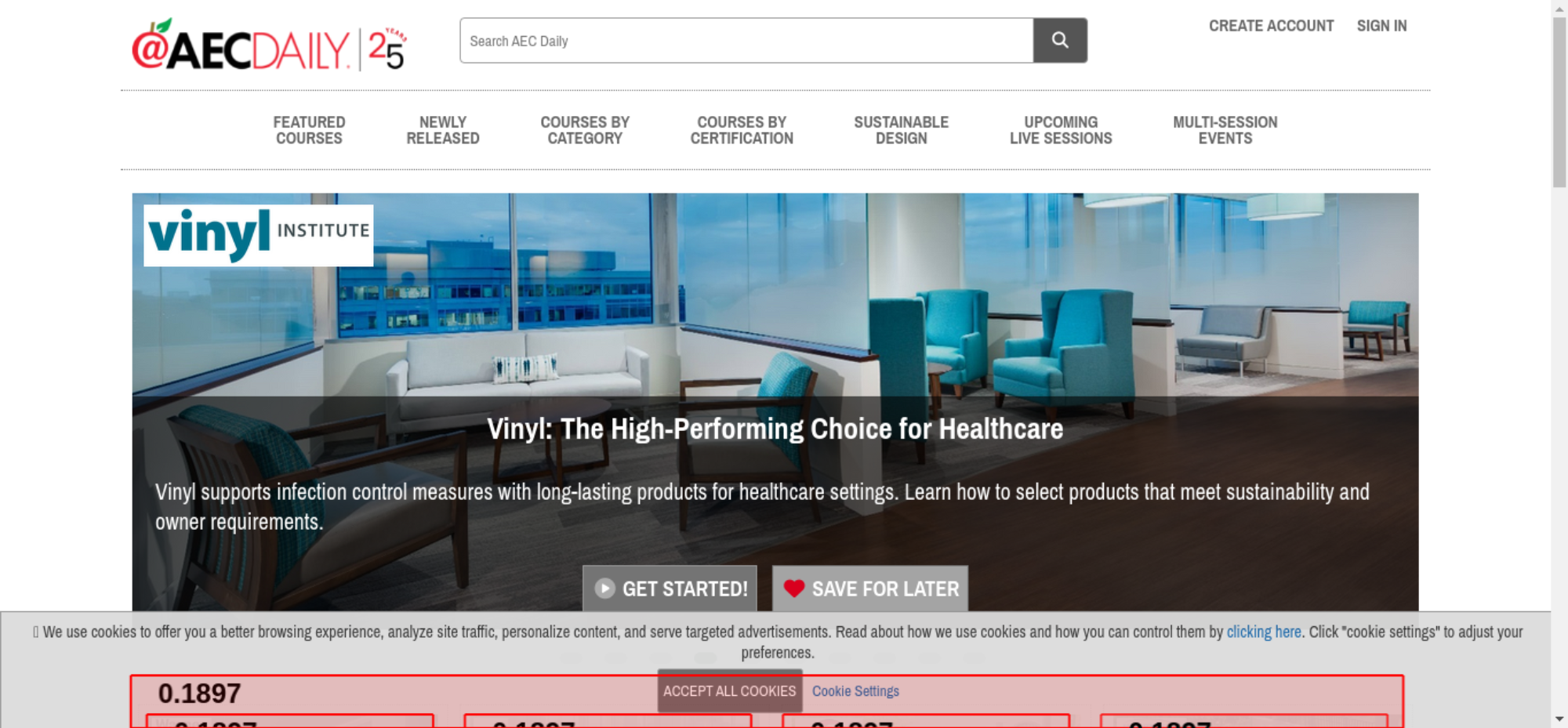Open Multi-Session Events
1568x728 pixels.
tap(1225, 130)
